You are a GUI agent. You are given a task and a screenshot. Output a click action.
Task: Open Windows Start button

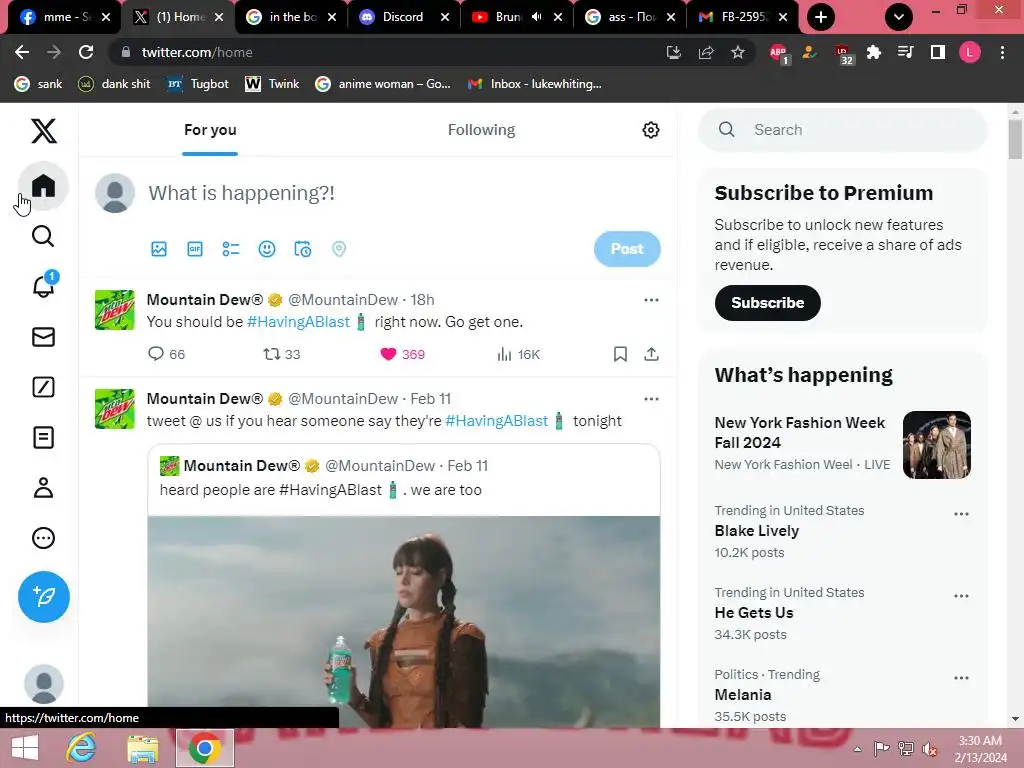(25, 748)
